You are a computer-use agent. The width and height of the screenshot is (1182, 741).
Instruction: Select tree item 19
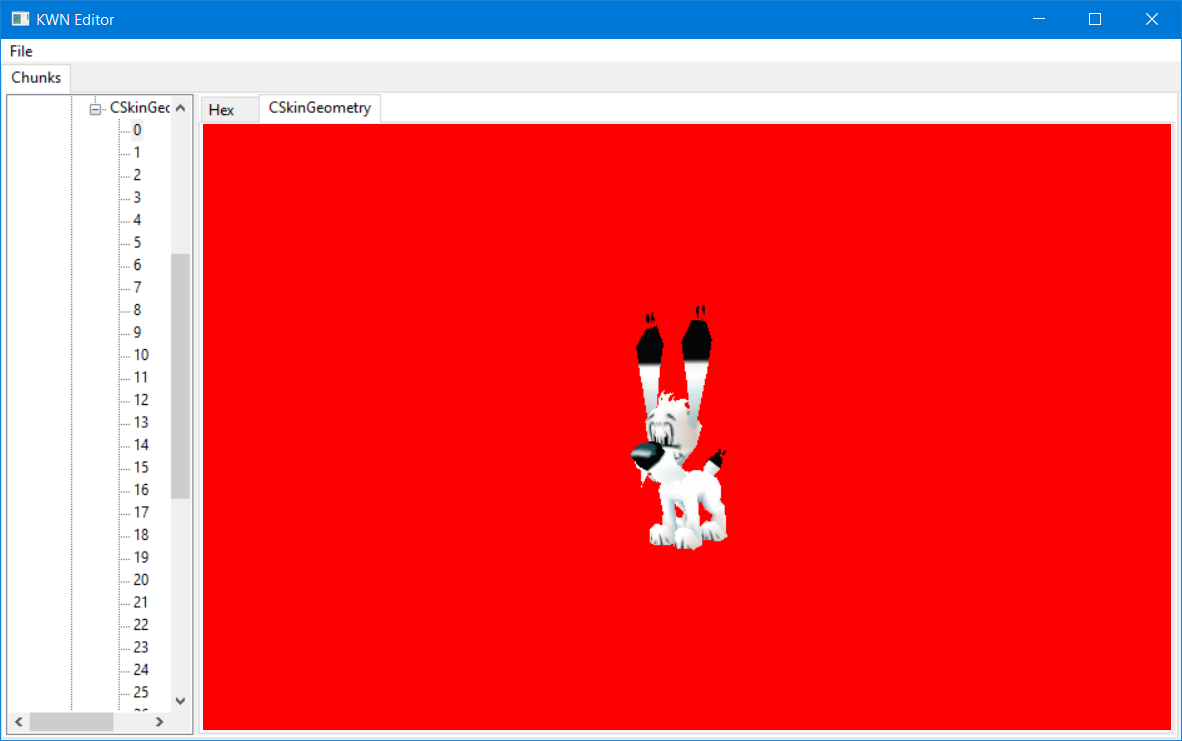pos(141,558)
